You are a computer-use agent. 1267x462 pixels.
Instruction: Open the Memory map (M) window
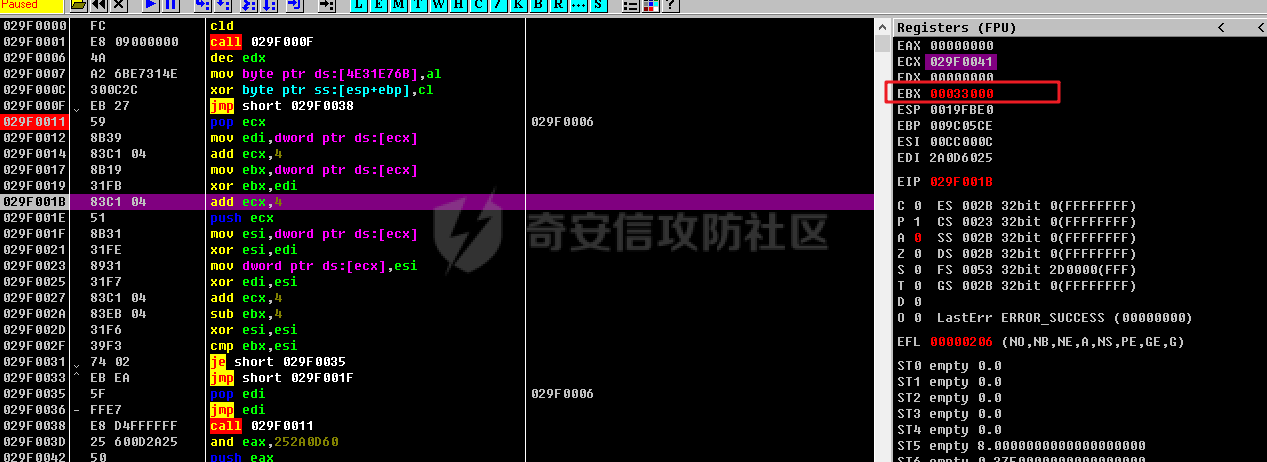pos(399,5)
